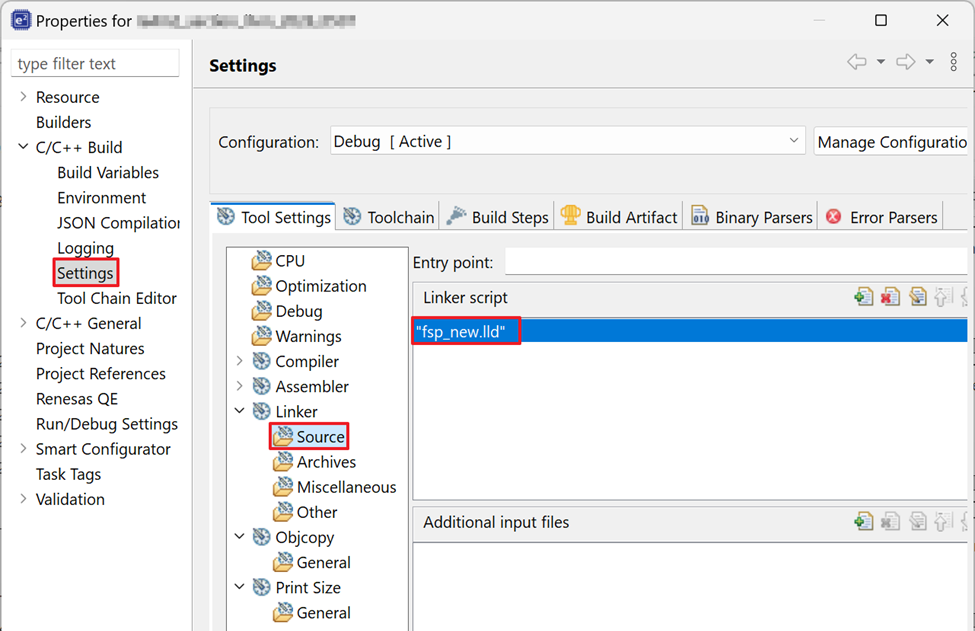Viewport: 975px width, 631px height.
Task: Click the edit icon in Additional input files
Action: coord(917,521)
